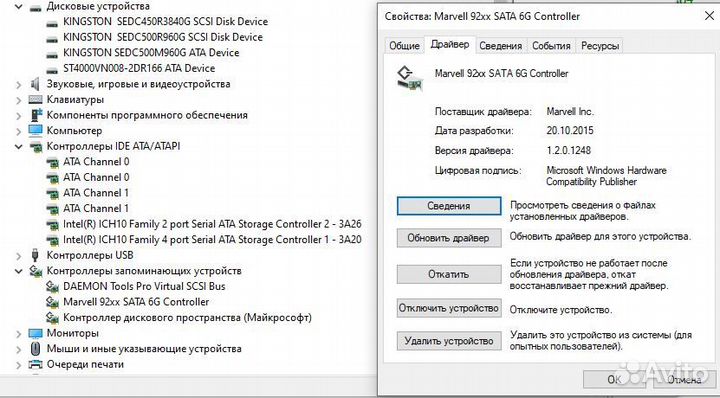The width and height of the screenshot is (720, 398).
Task: Click the Marvell device icon in properties dialog
Action: pyautogui.click(x=410, y=78)
